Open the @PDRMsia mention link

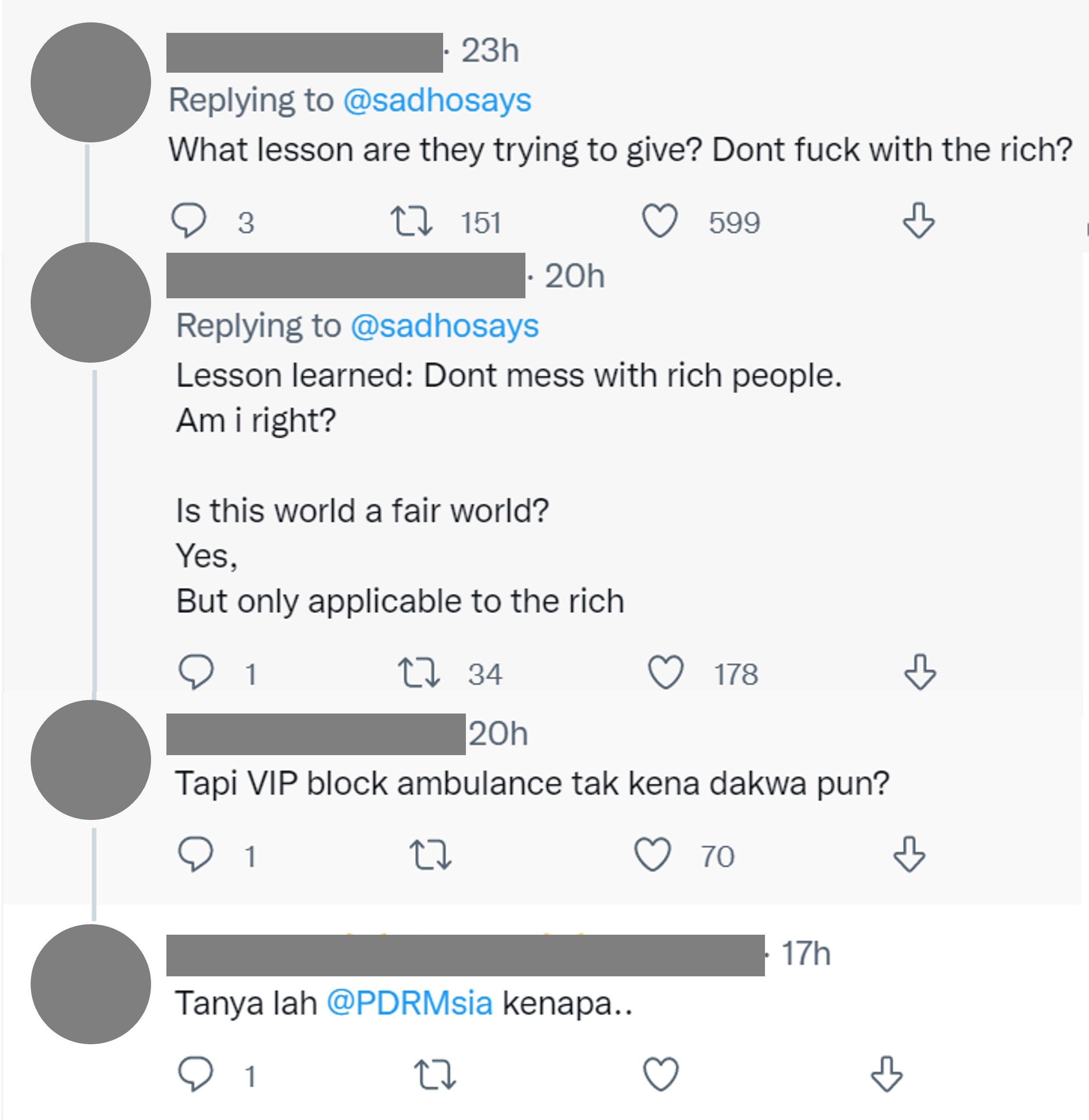(x=409, y=1003)
